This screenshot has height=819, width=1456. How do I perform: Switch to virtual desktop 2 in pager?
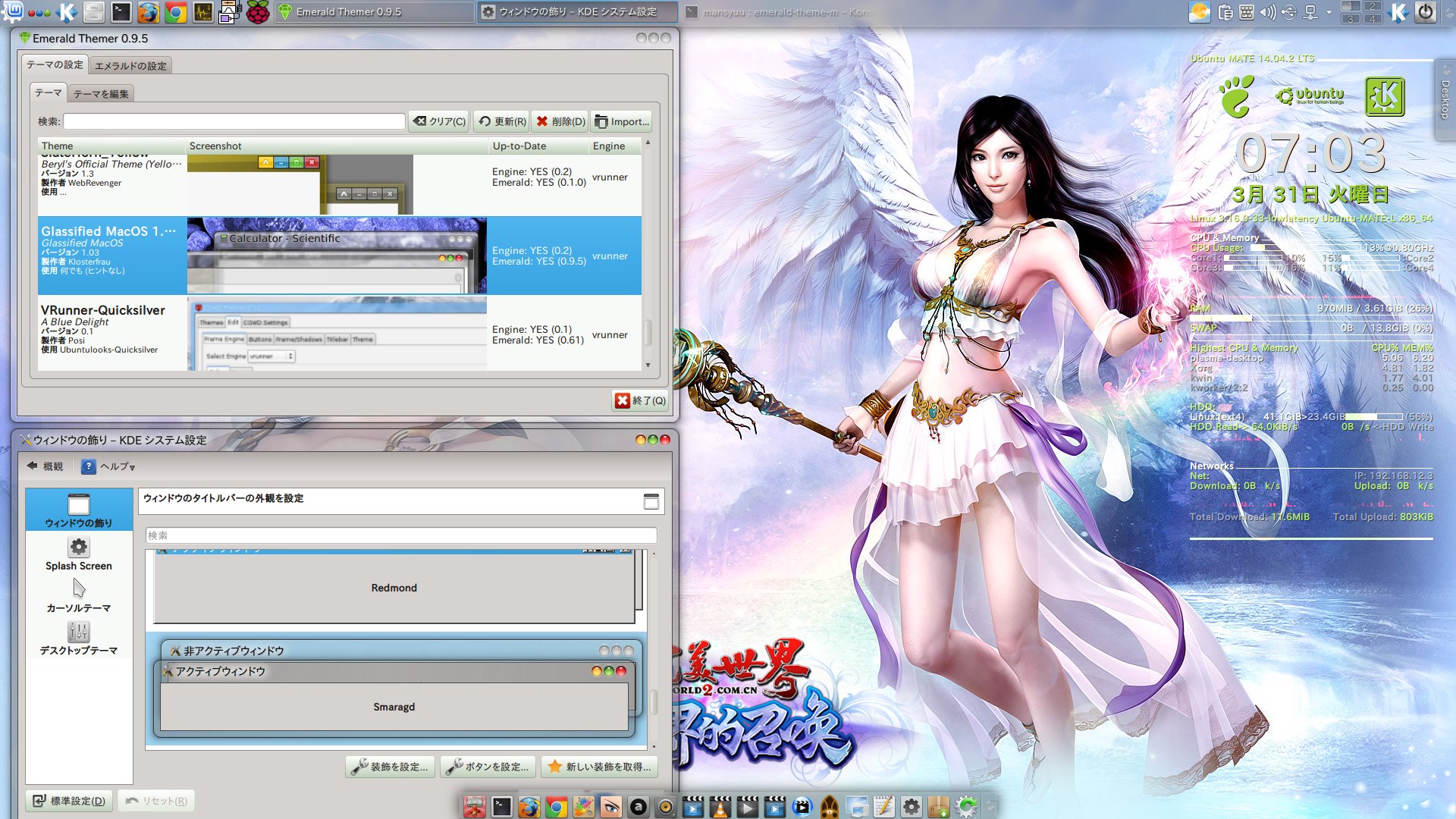click(x=1372, y=6)
